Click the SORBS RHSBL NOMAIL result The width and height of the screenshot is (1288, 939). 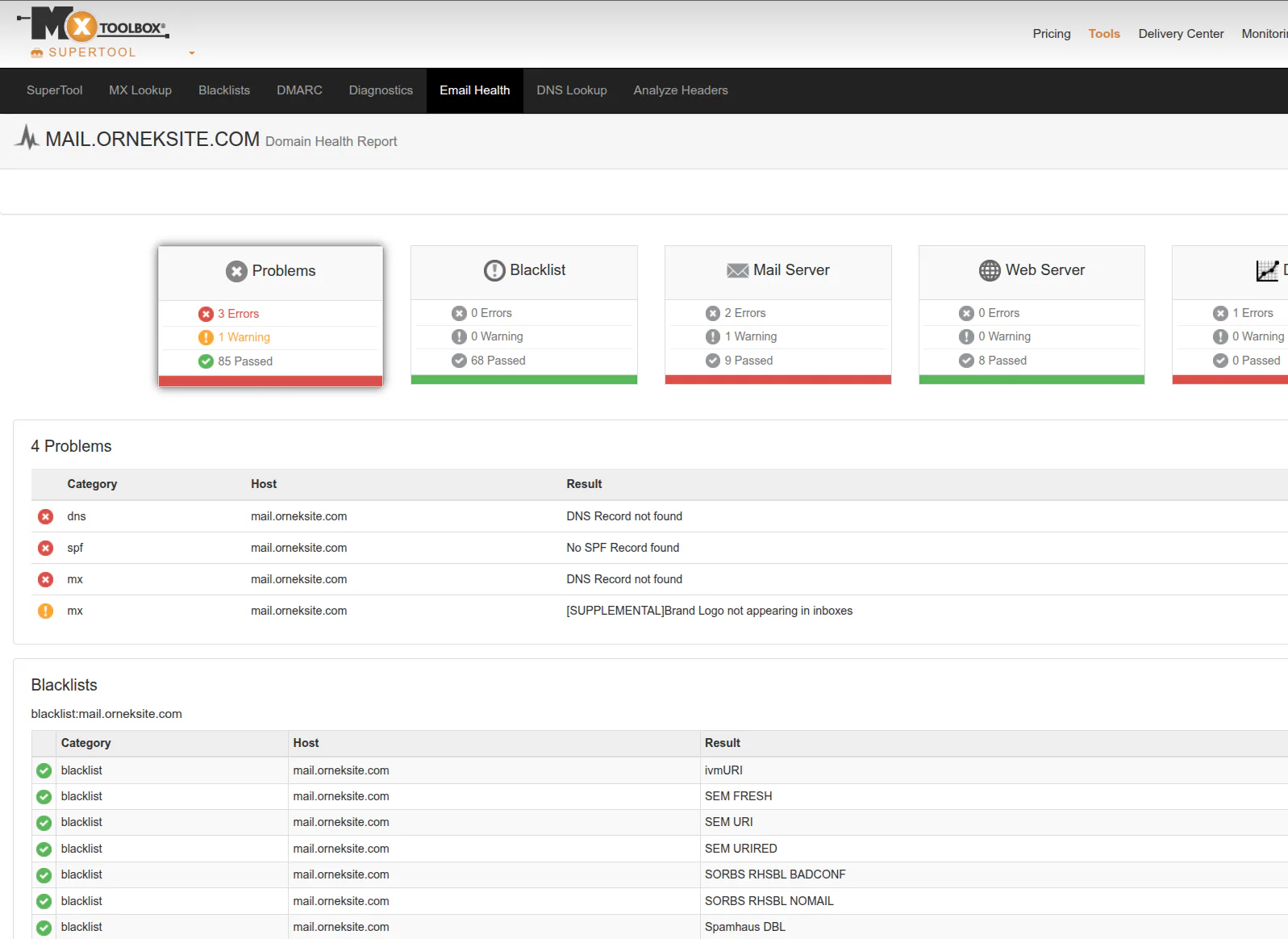[x=769, y=901]
